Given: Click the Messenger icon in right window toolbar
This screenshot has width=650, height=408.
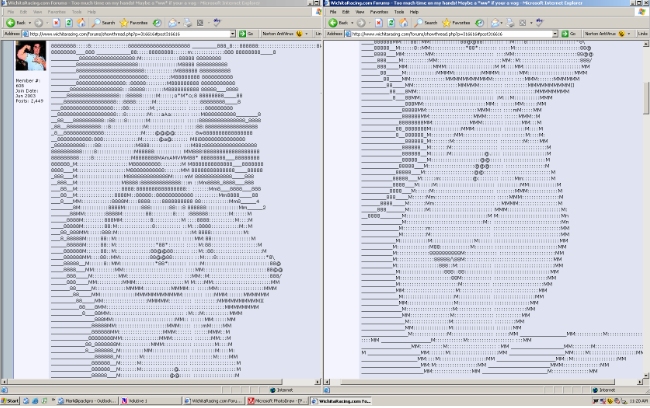Looking at the screenshot, I should pyautogui.click(x=539, y=22).
